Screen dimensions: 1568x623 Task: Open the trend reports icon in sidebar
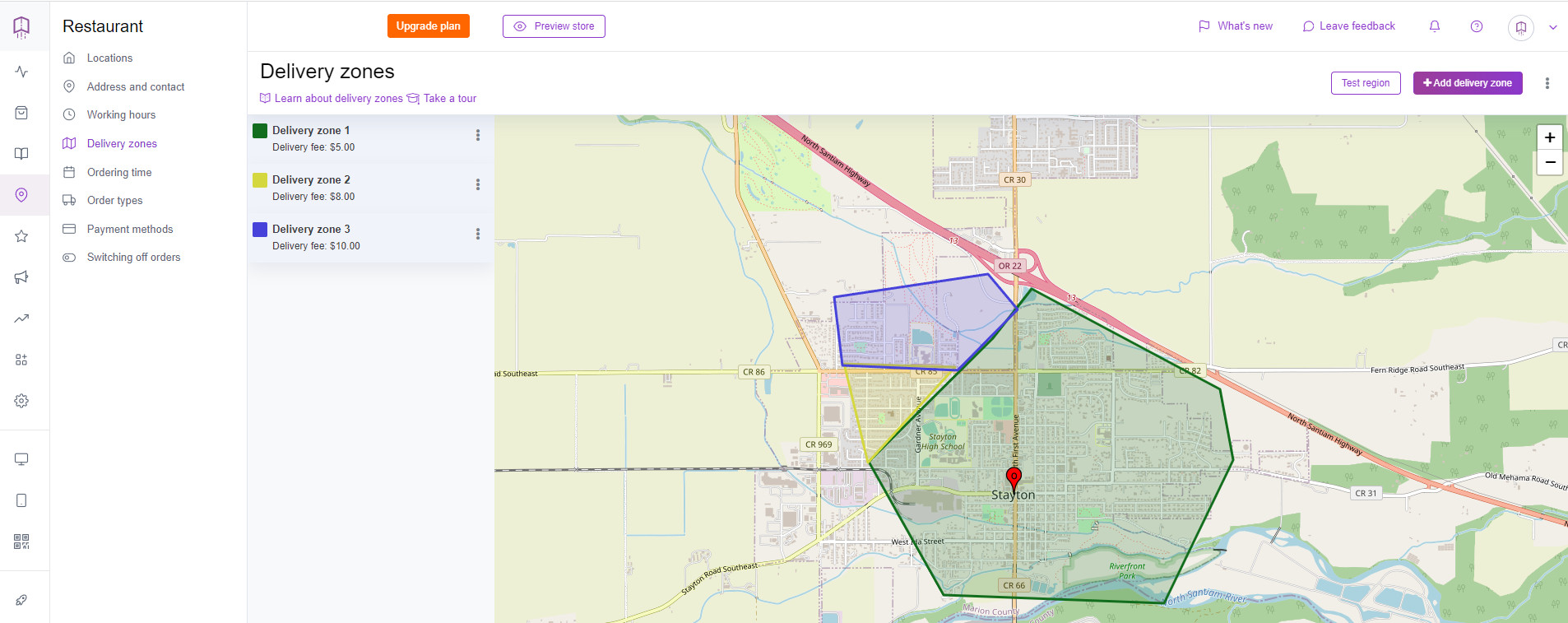click(x=21, y=318)
